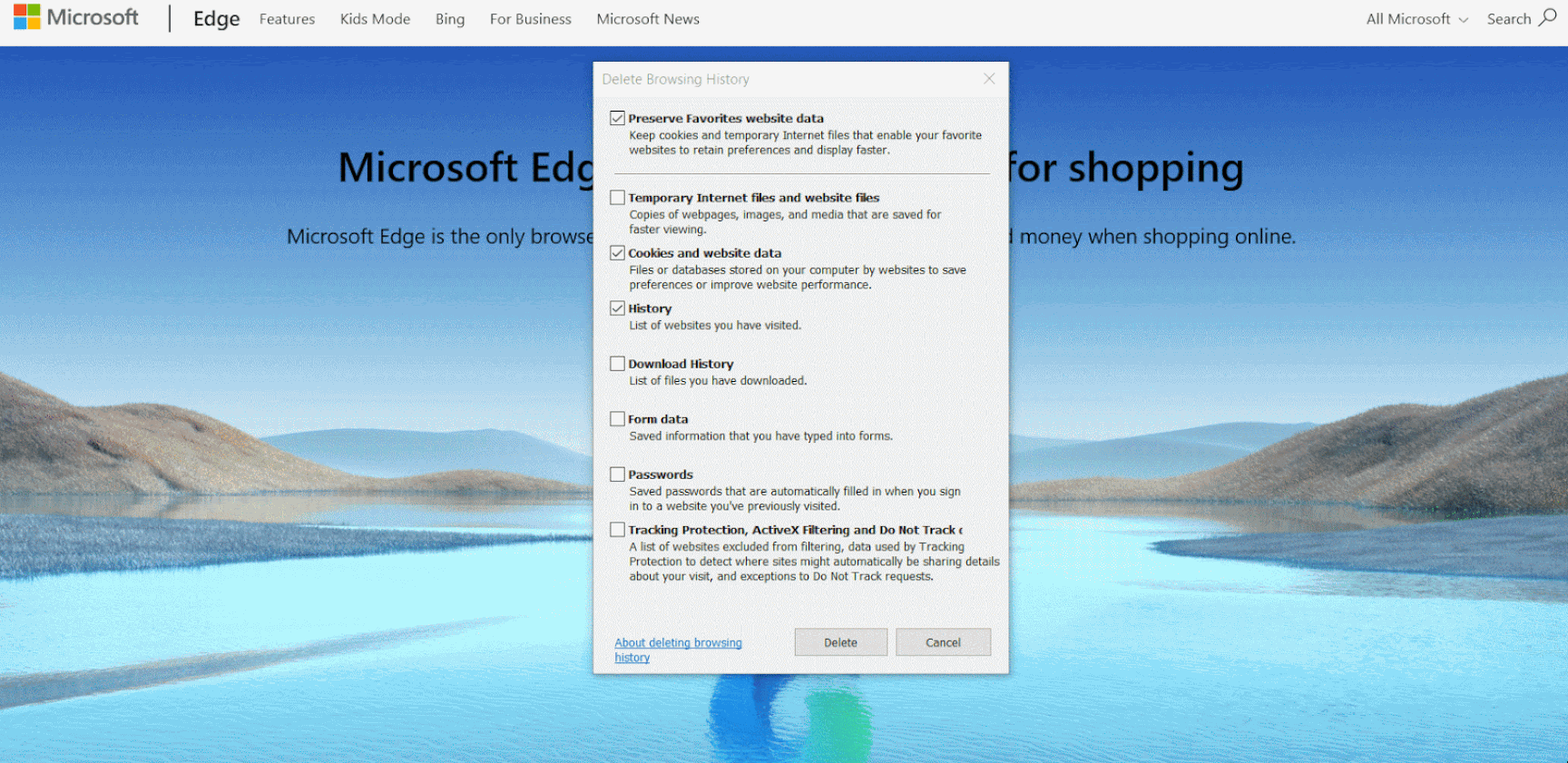Click 'List of files you have downloaded.' text

point(718,381)
